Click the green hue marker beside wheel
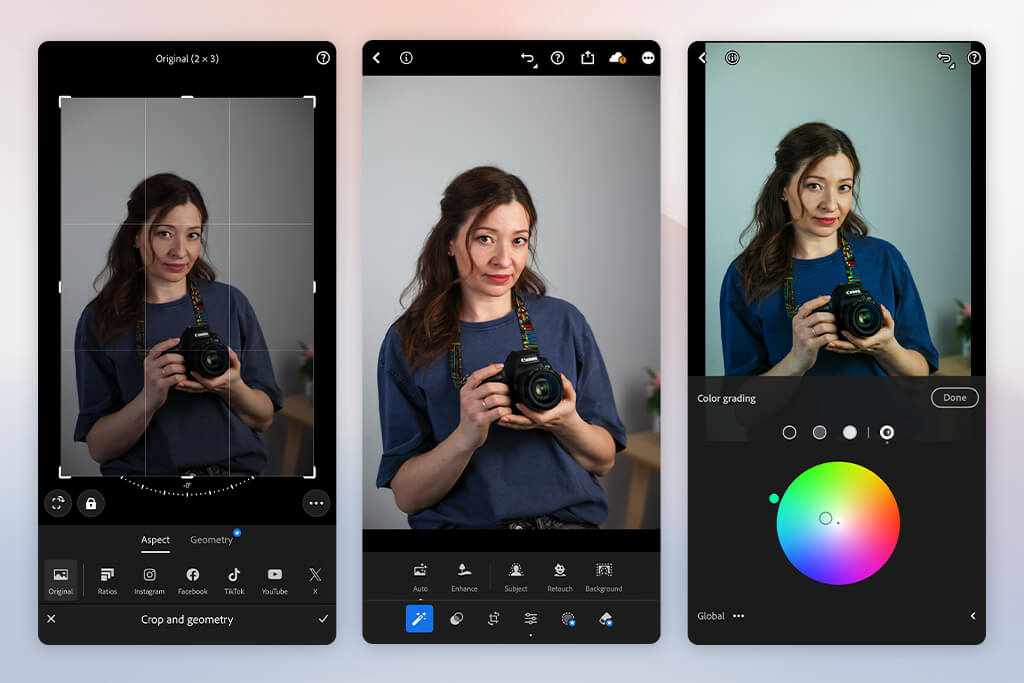 pos(774,498)
